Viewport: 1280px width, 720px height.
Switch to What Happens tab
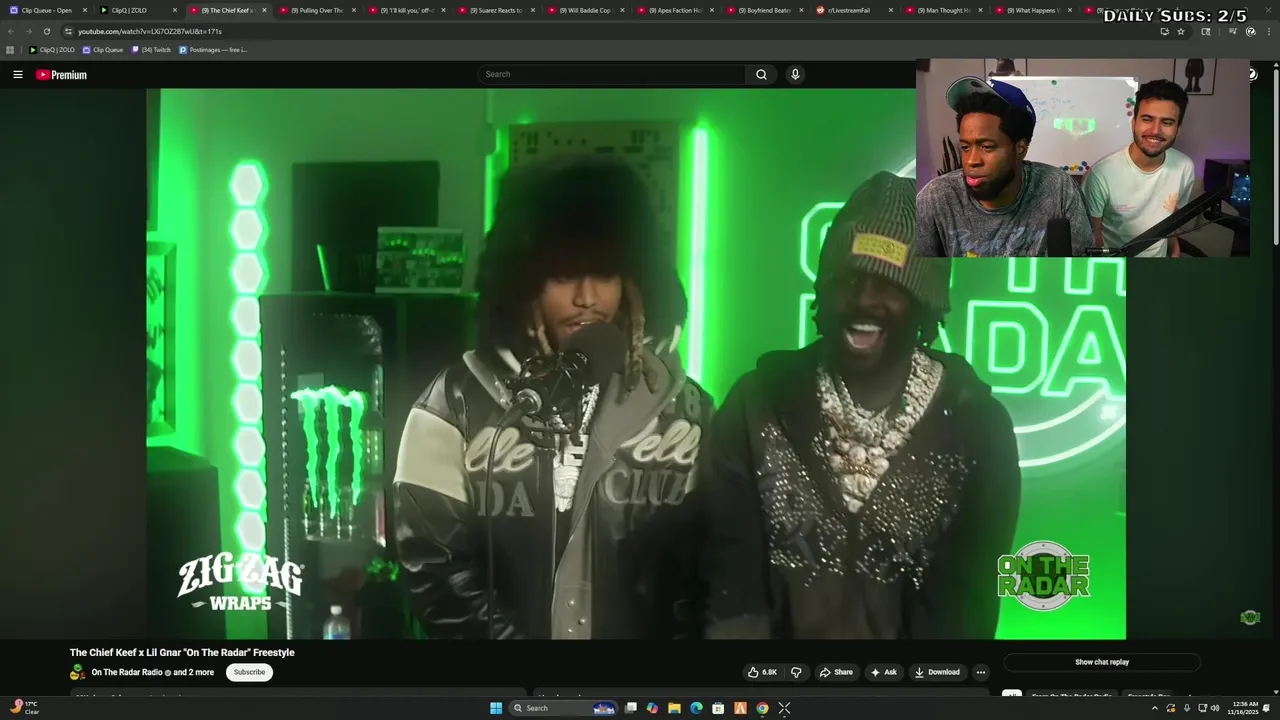click(x=1031, y=10)
